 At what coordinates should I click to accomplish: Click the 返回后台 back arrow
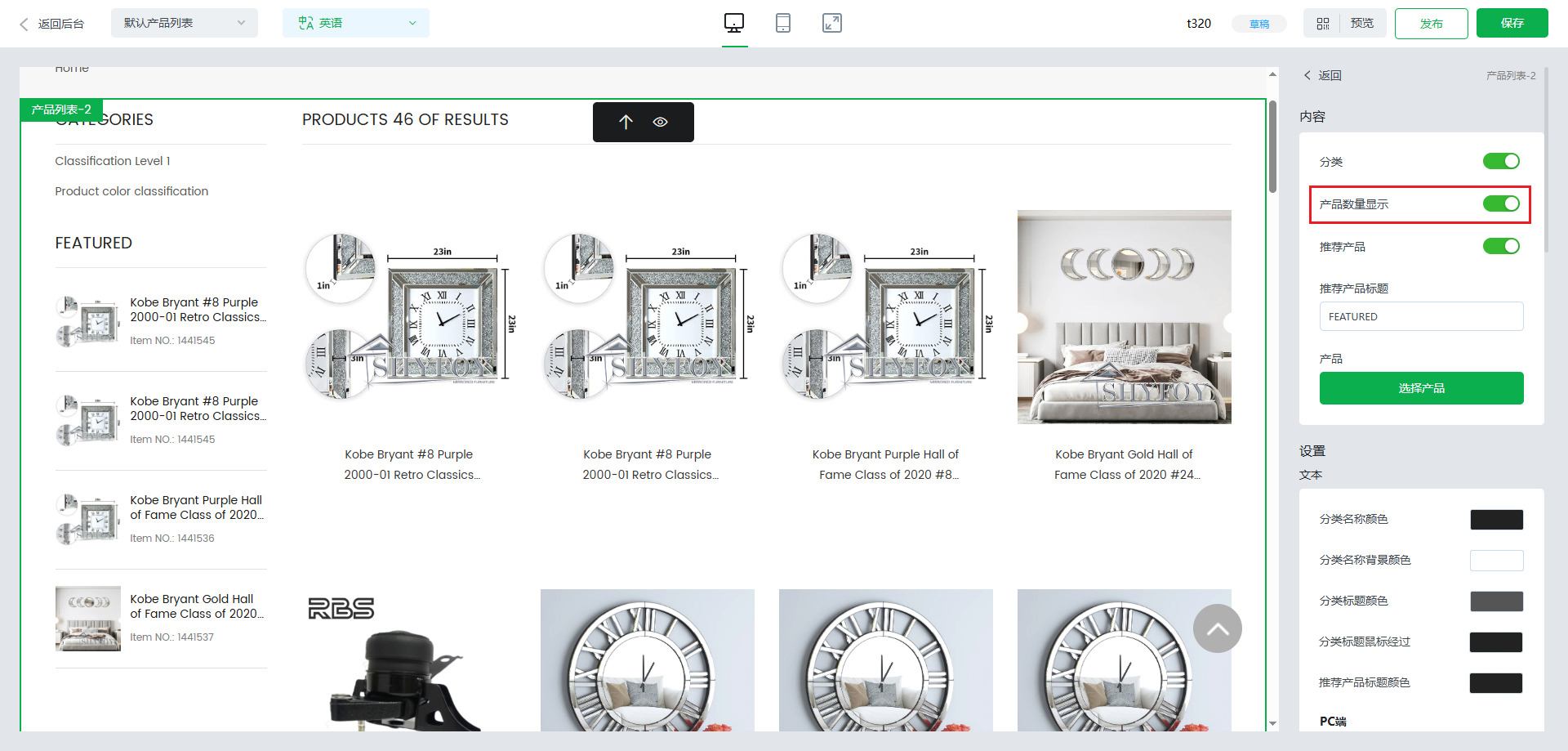(24, 24)
